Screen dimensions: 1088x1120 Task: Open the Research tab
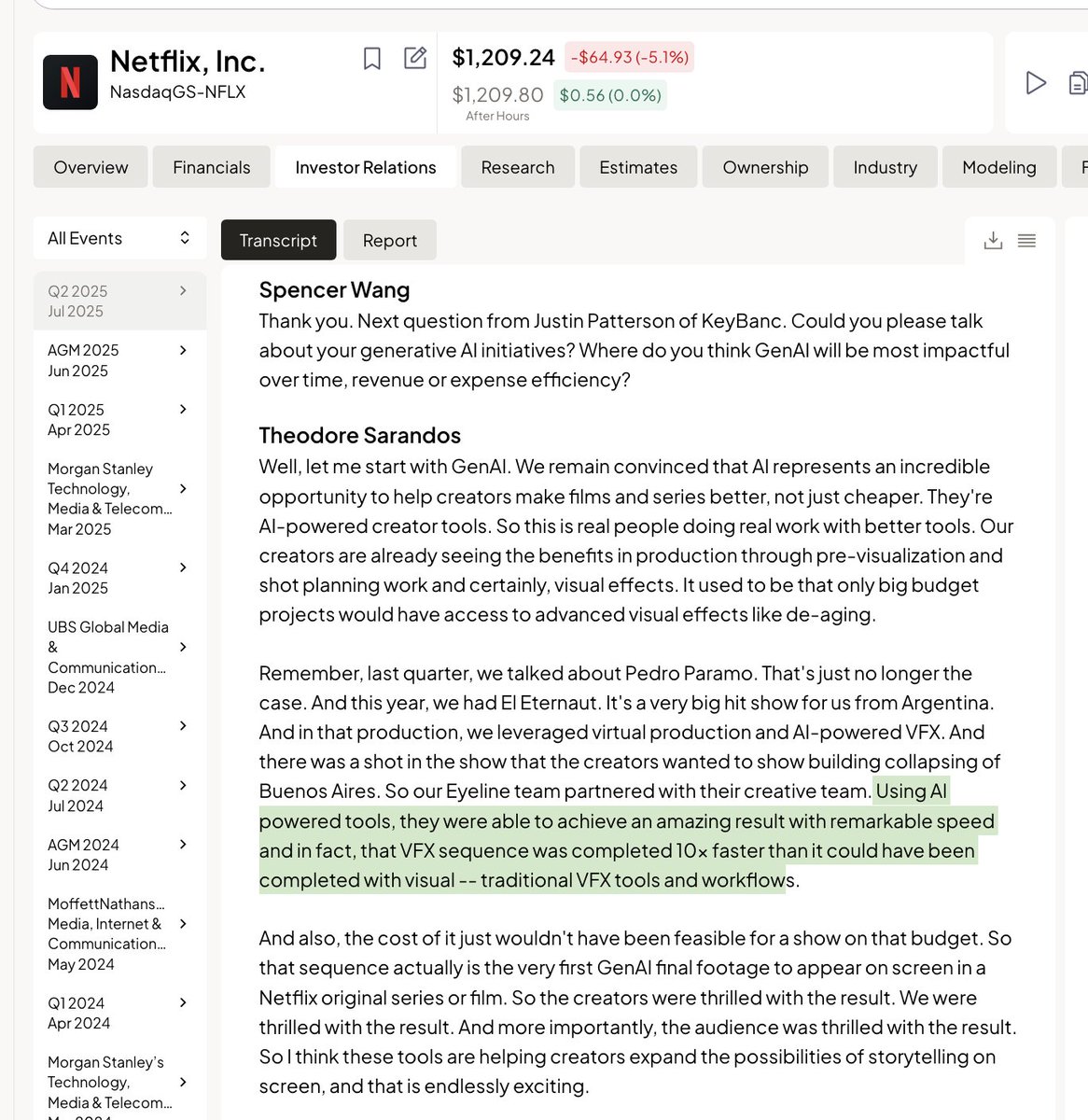pyautogui.click(x=518, y=167)
